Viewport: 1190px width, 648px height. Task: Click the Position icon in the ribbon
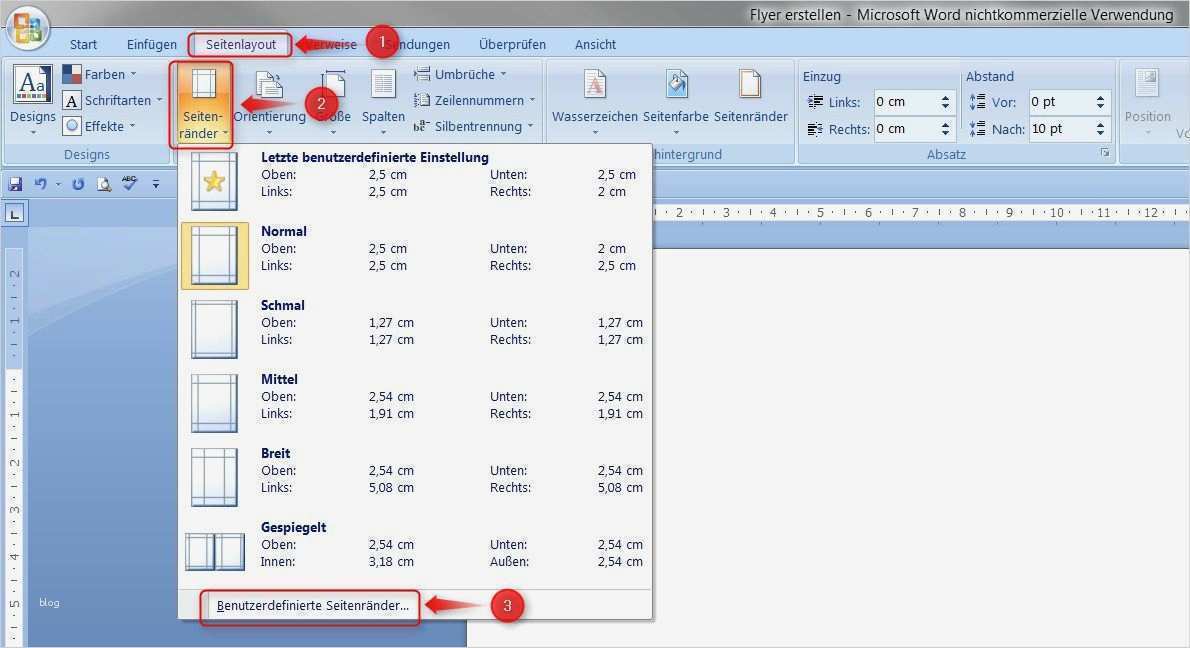click(1147, 83)
